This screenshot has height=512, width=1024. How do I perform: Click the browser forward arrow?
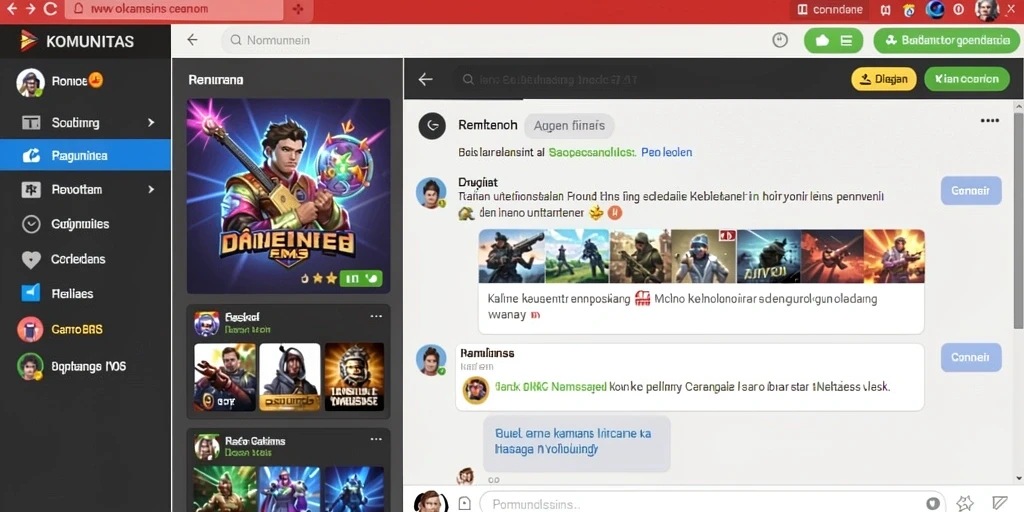pyautogui.click(x=30, y=9)
